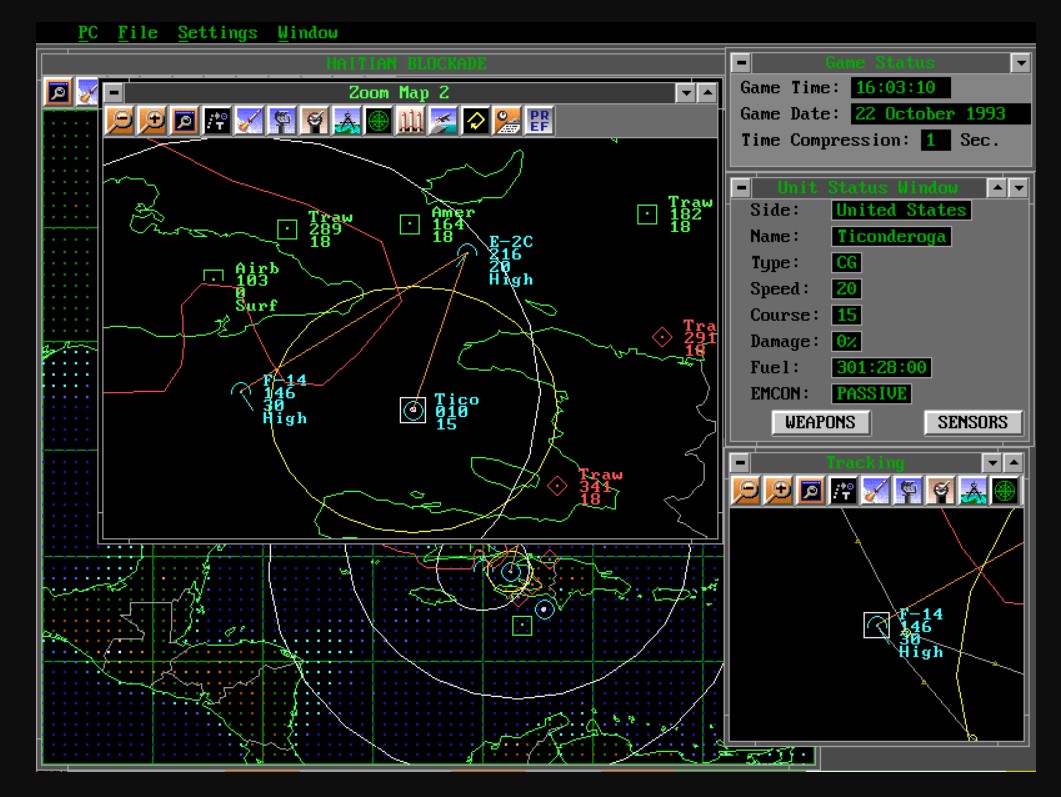Select zoom window tool in Zoom Map 2
This screenshot has height=797, width=1061.
tap(185, 122)
